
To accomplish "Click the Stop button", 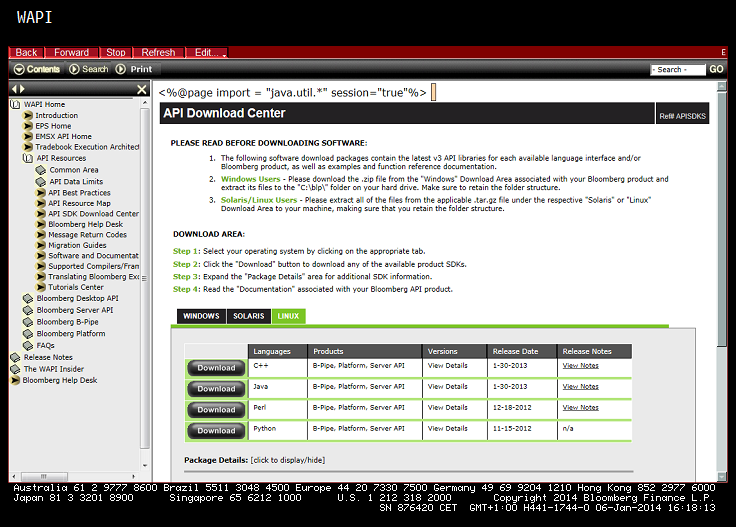I will [115, 53].
